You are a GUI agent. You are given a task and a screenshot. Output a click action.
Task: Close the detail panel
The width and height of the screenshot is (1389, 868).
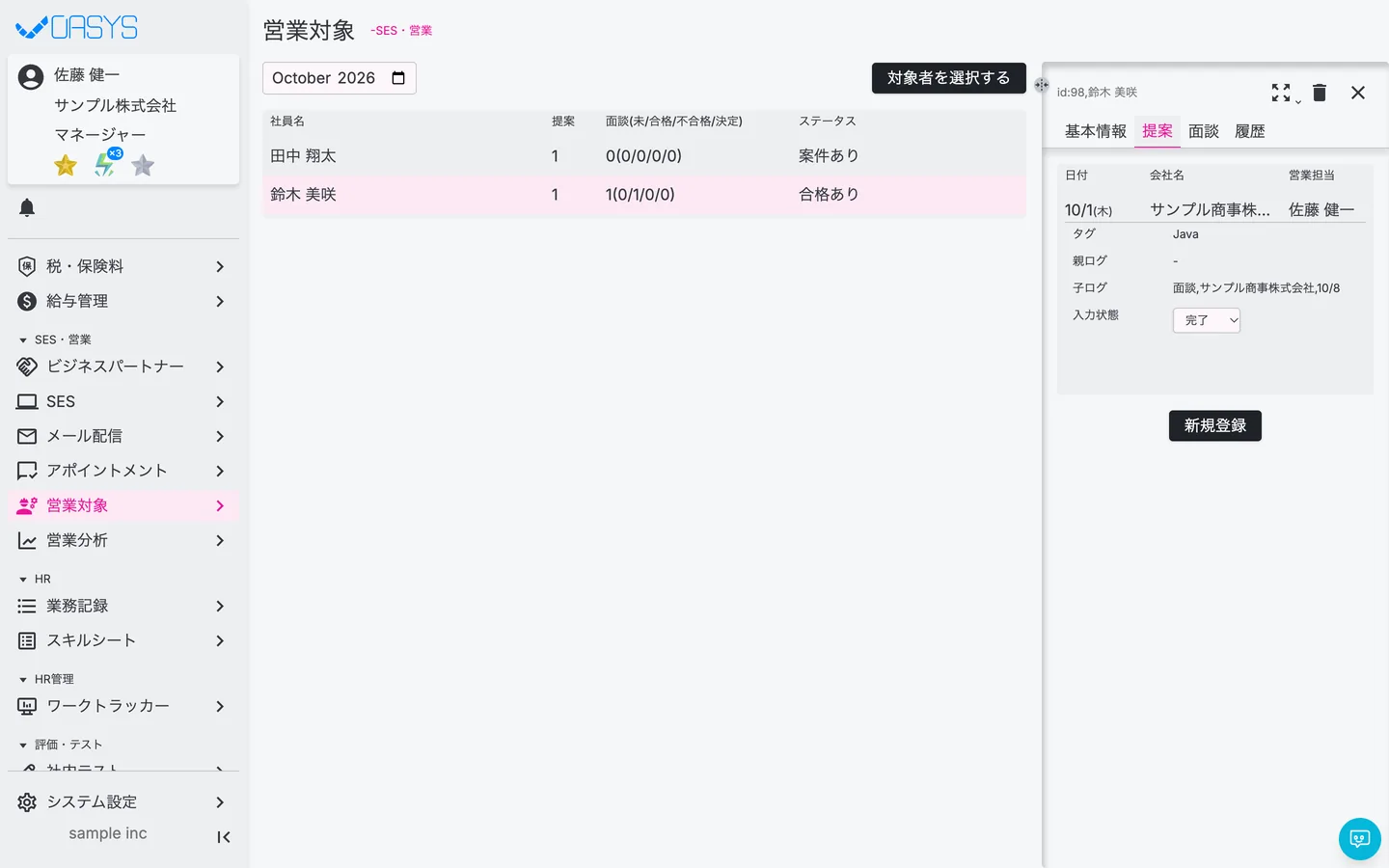tap(1358, 93)
